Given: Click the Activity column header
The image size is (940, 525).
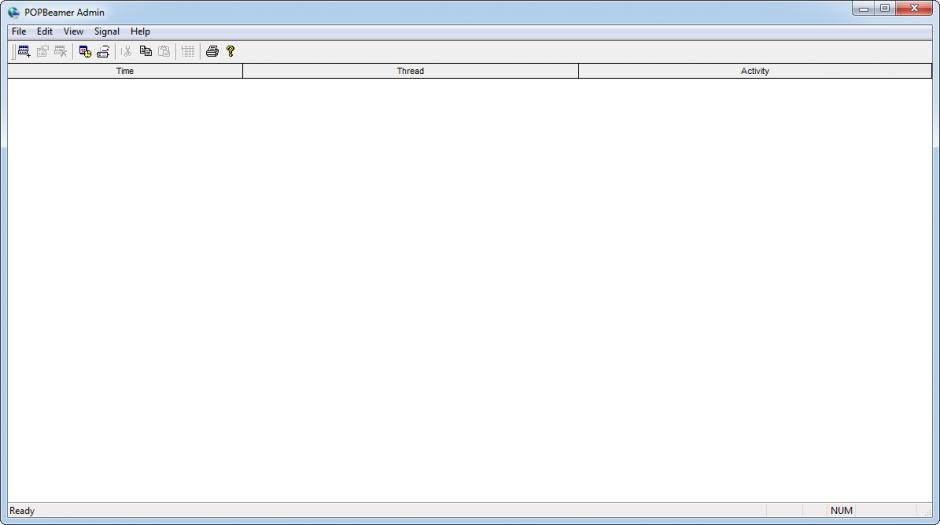Looking at the screenshot, I should click(x=755, y=71).
